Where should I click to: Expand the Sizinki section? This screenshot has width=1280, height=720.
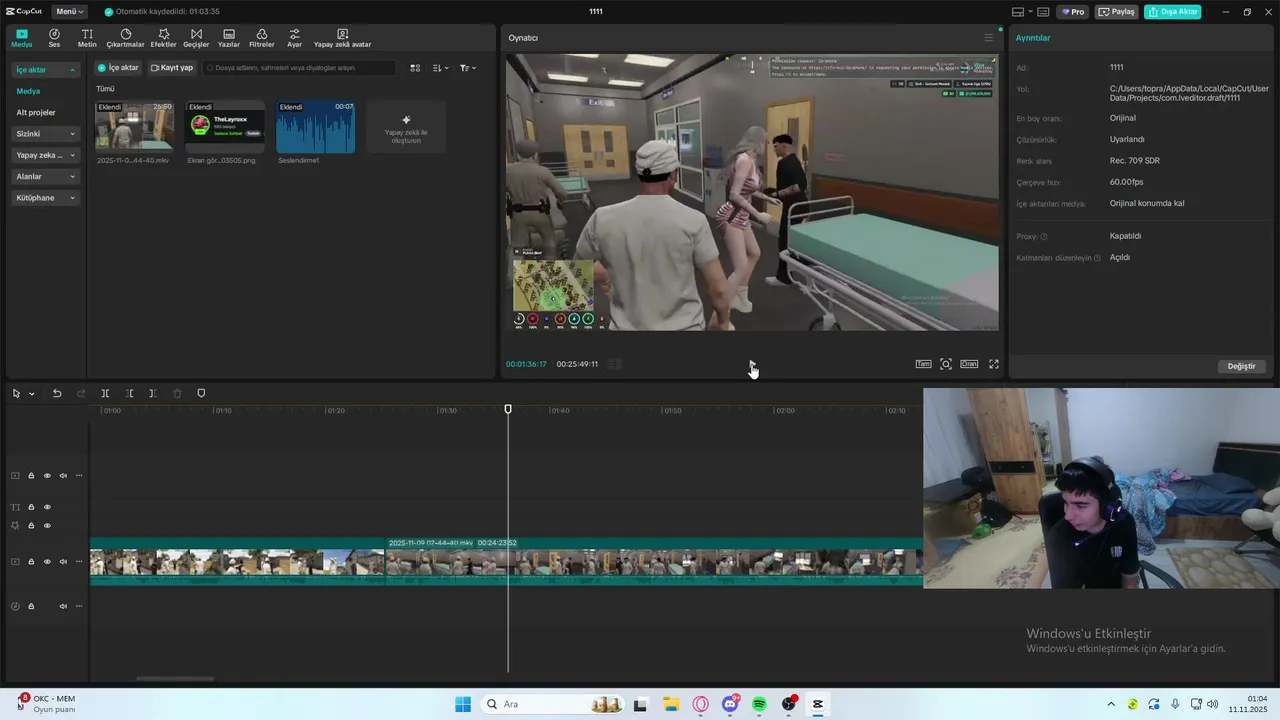pyautogui.click(x=45, y=134)
